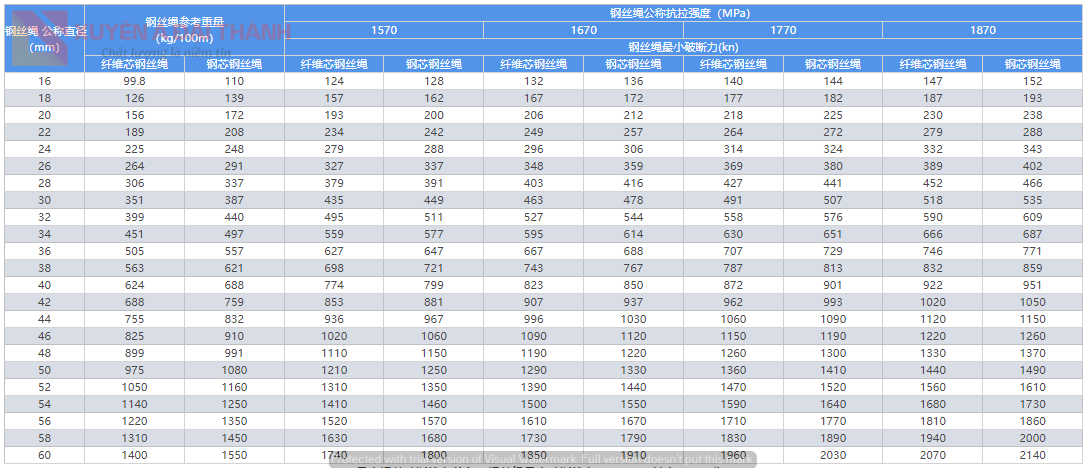
Task: Click 纤维芯钢丝绳 subheader under 1770
Action: [733, 64]
